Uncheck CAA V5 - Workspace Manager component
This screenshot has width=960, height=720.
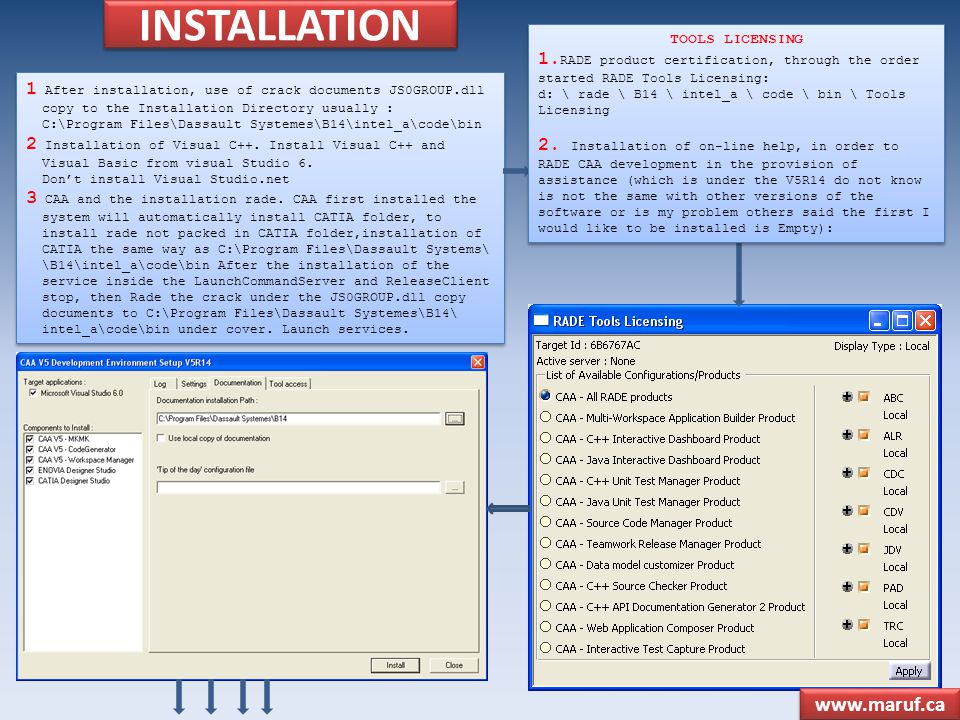pyautogui.click(x=29, y=460)
